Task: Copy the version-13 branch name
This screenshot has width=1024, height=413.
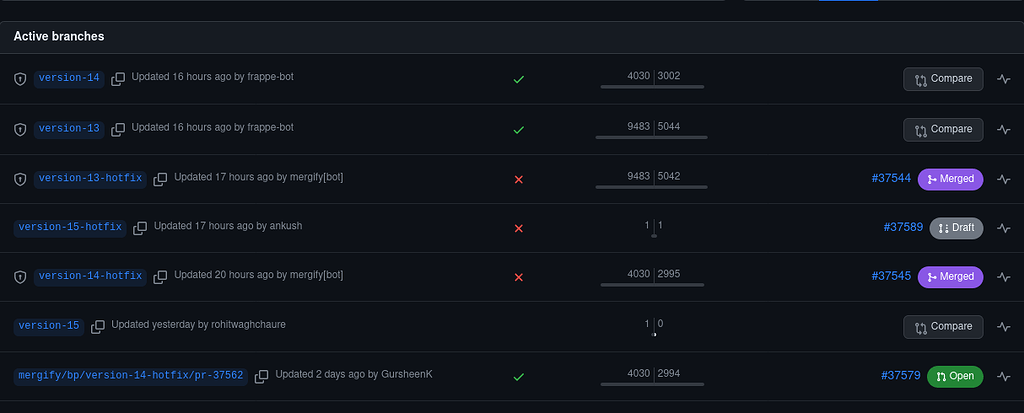Action: [118, 130]
